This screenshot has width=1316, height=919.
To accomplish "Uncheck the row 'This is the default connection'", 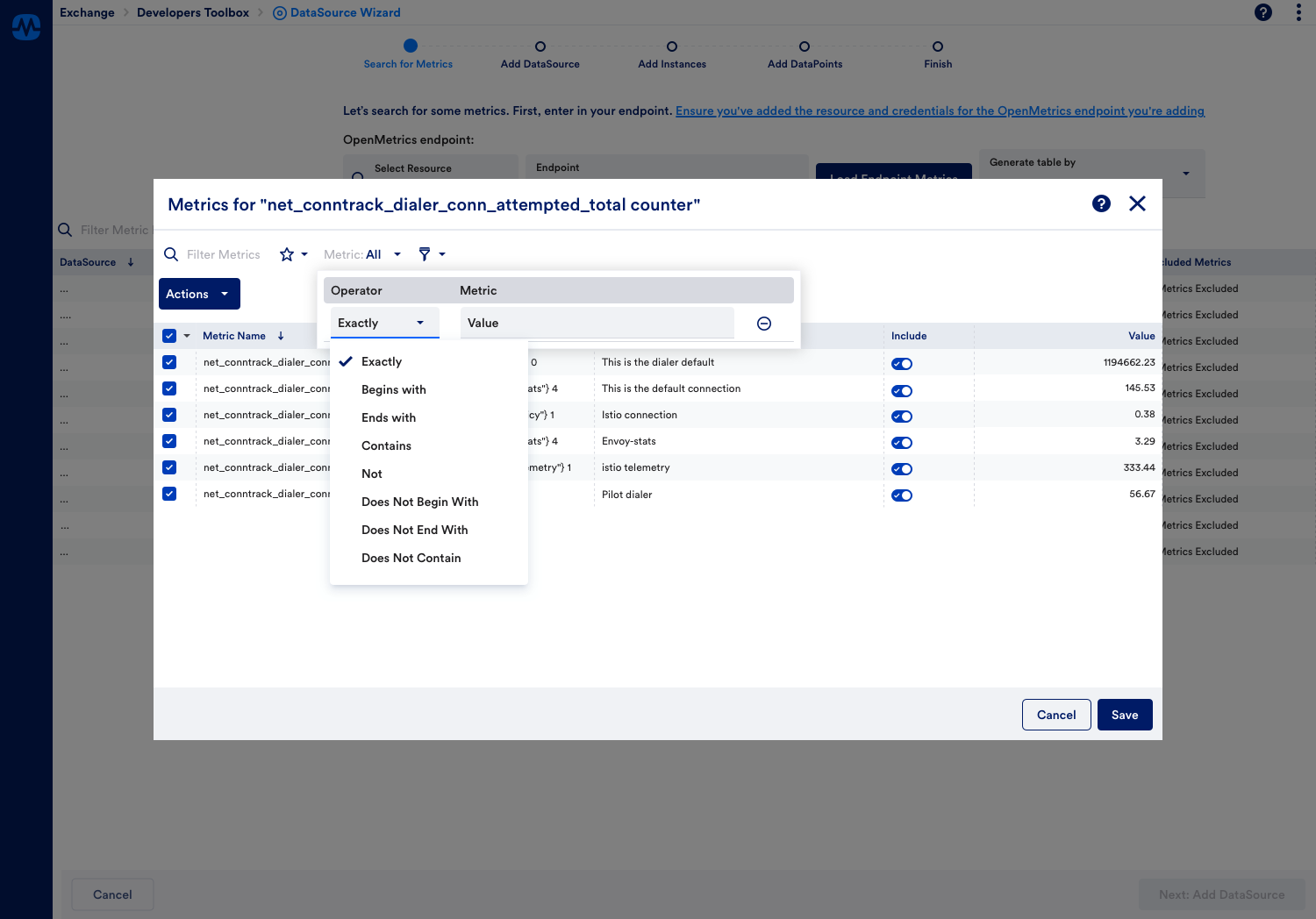I will pyautogui.click(x=169, y=388).
